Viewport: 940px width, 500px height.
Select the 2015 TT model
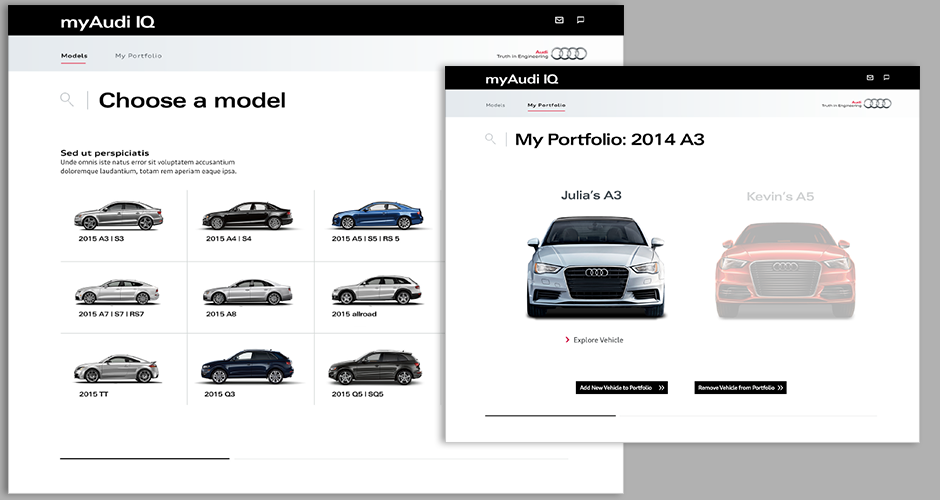pos(117,369)
